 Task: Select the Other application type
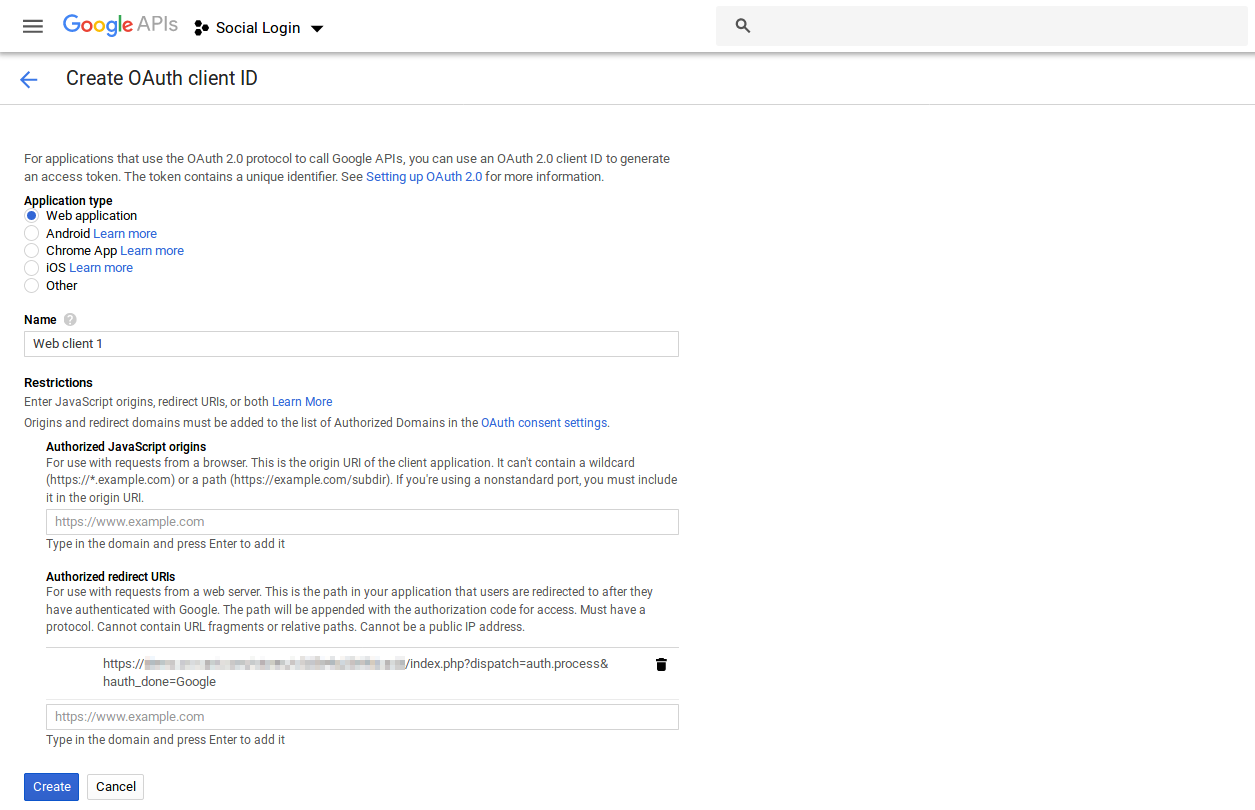point(31,286)
